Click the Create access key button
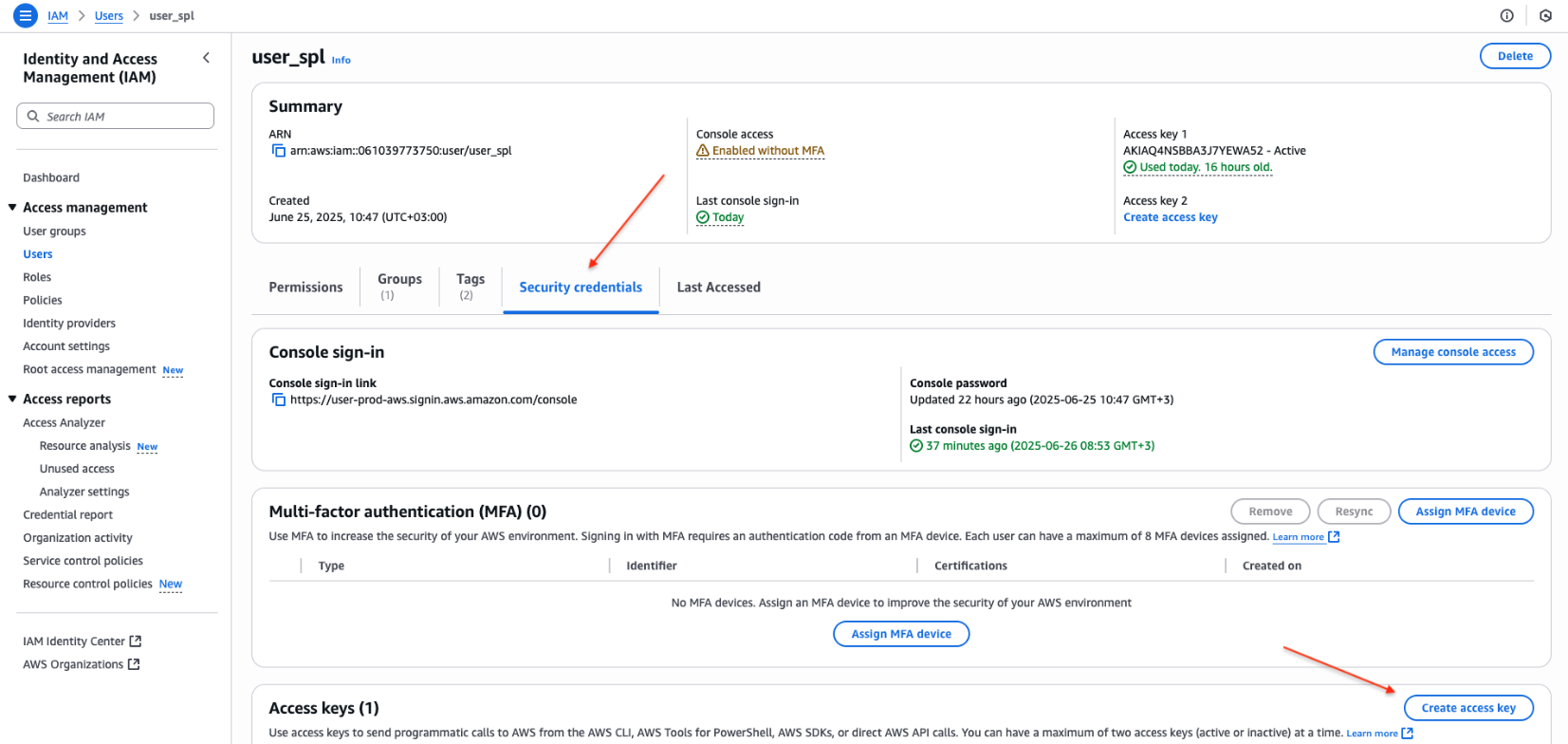1568x744 pixels. [x=1467, y=708]
